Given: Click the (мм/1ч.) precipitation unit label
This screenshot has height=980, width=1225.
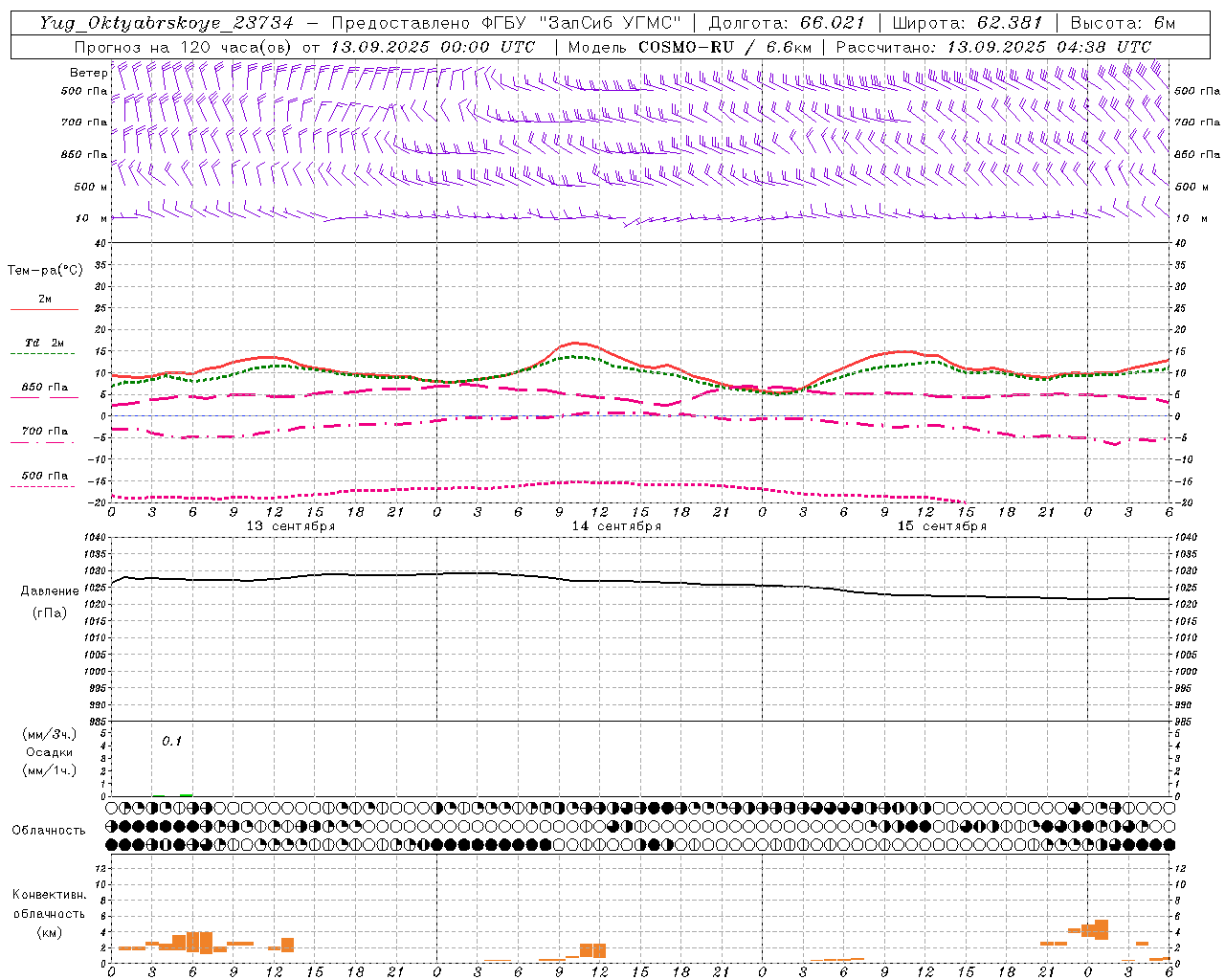Looking at the screenshot, I should point(50,770).
